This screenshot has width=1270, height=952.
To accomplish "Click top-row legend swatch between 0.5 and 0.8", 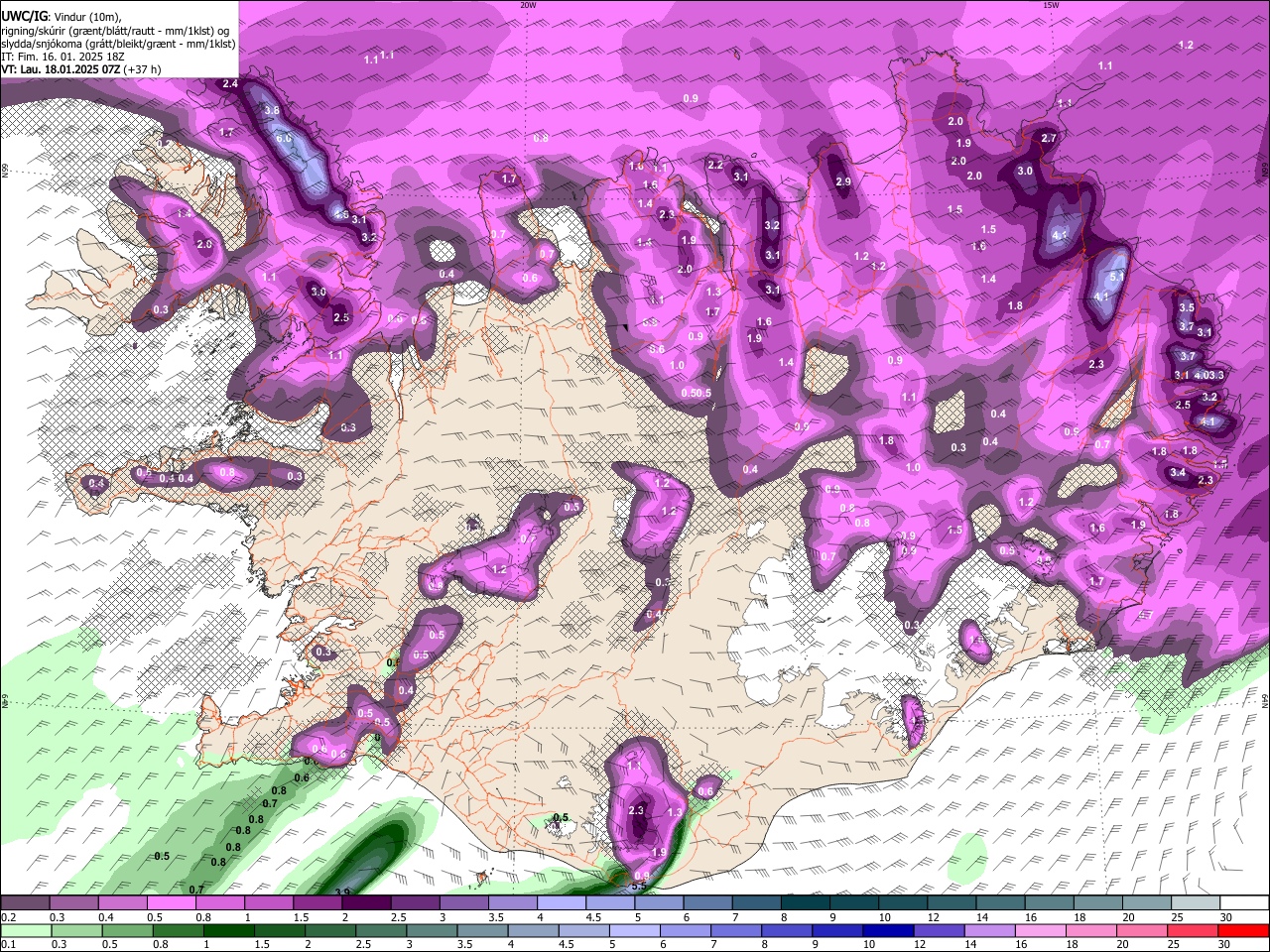I will [171, 903].
